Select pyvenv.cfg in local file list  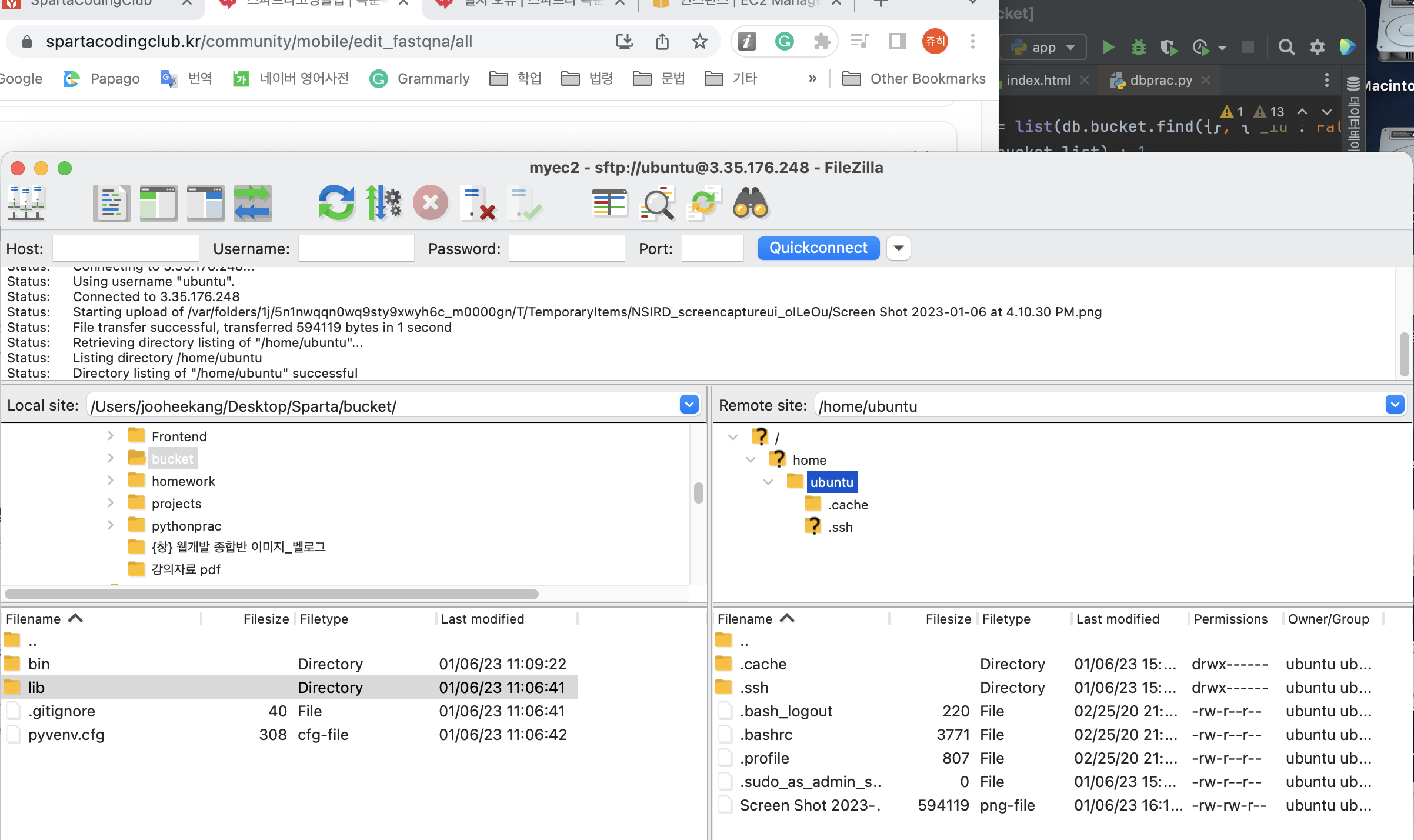tap(289, 734)
